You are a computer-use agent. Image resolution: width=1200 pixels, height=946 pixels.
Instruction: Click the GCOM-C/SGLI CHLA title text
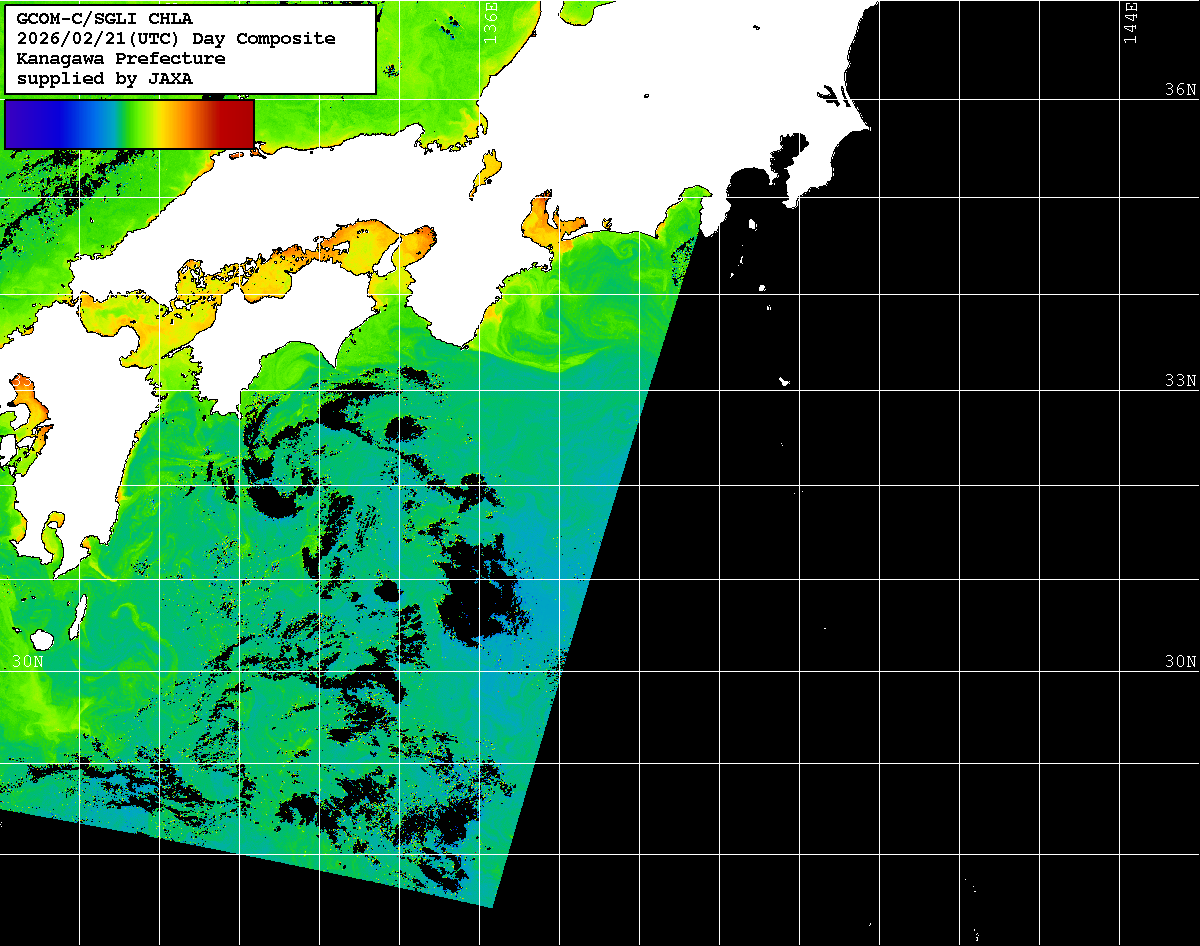tap(104, 18)
